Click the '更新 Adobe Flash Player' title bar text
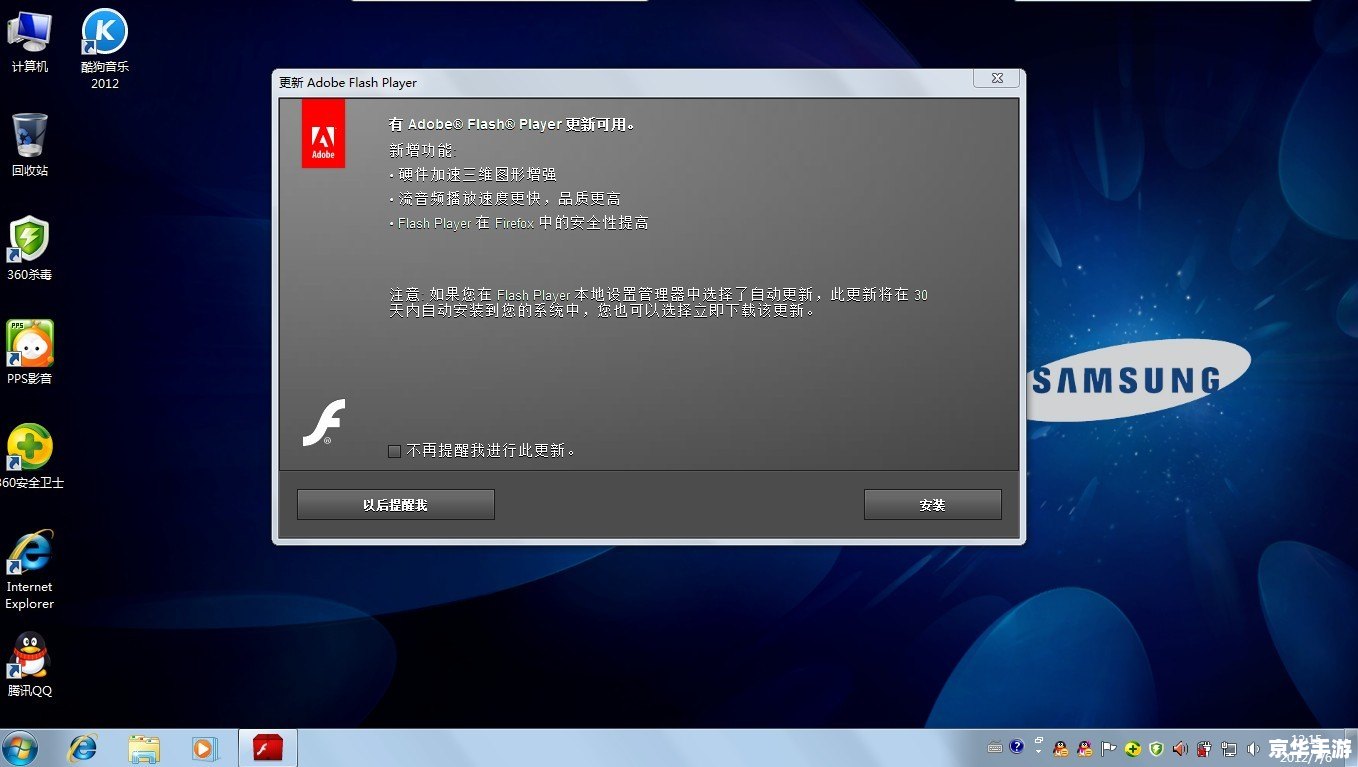This screenshot has width=1358, height=767. 348,83
